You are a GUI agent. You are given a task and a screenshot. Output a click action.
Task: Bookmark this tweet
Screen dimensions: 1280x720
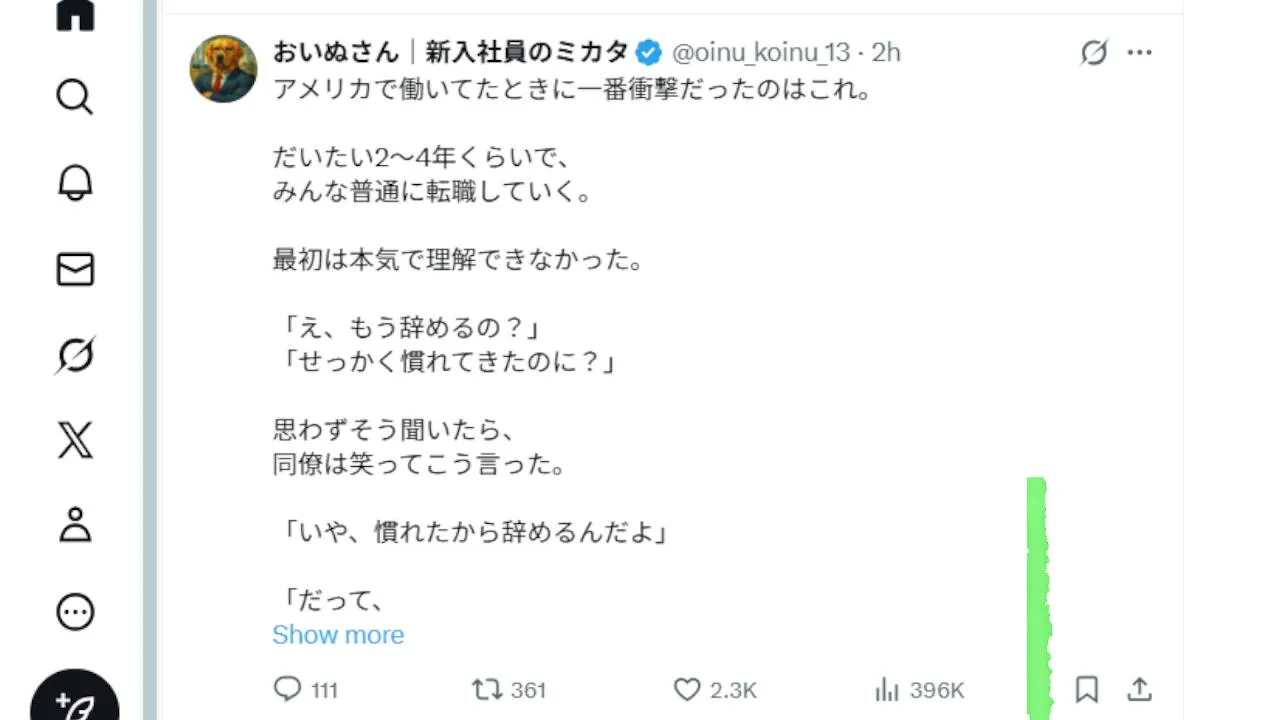1087,689
